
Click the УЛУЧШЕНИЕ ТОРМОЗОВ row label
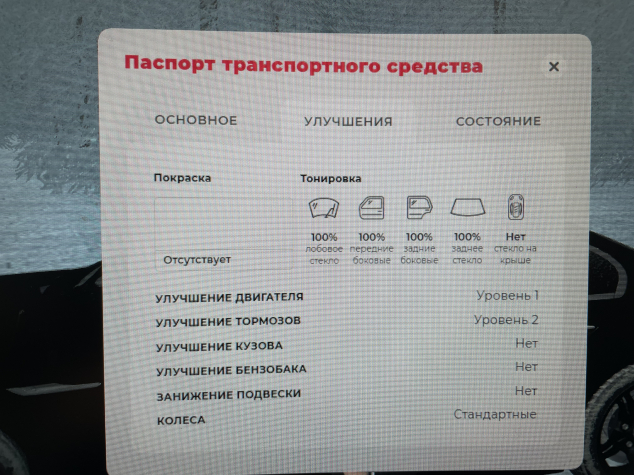click(x=228, y=322)
